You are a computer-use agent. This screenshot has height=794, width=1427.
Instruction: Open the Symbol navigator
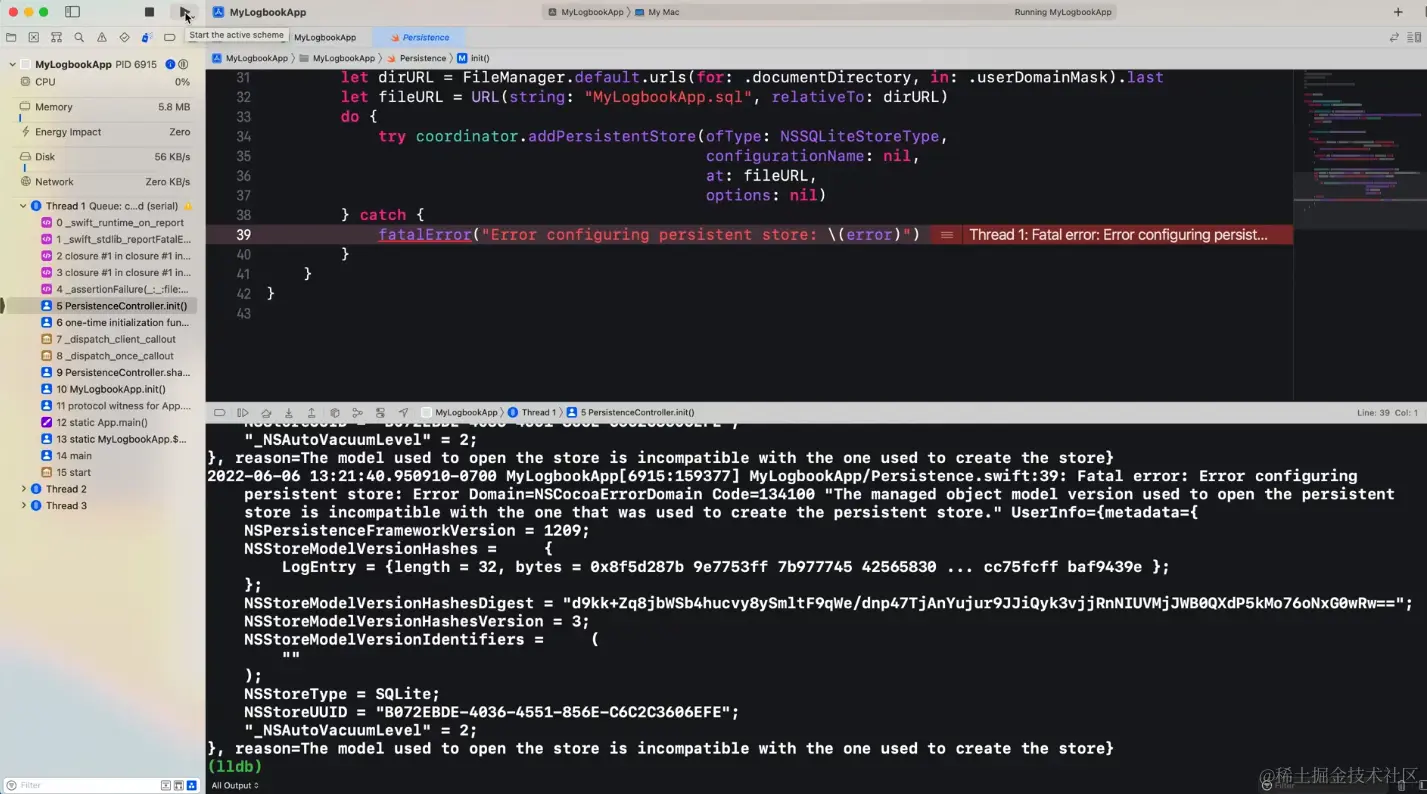click(x=56, y=37)
